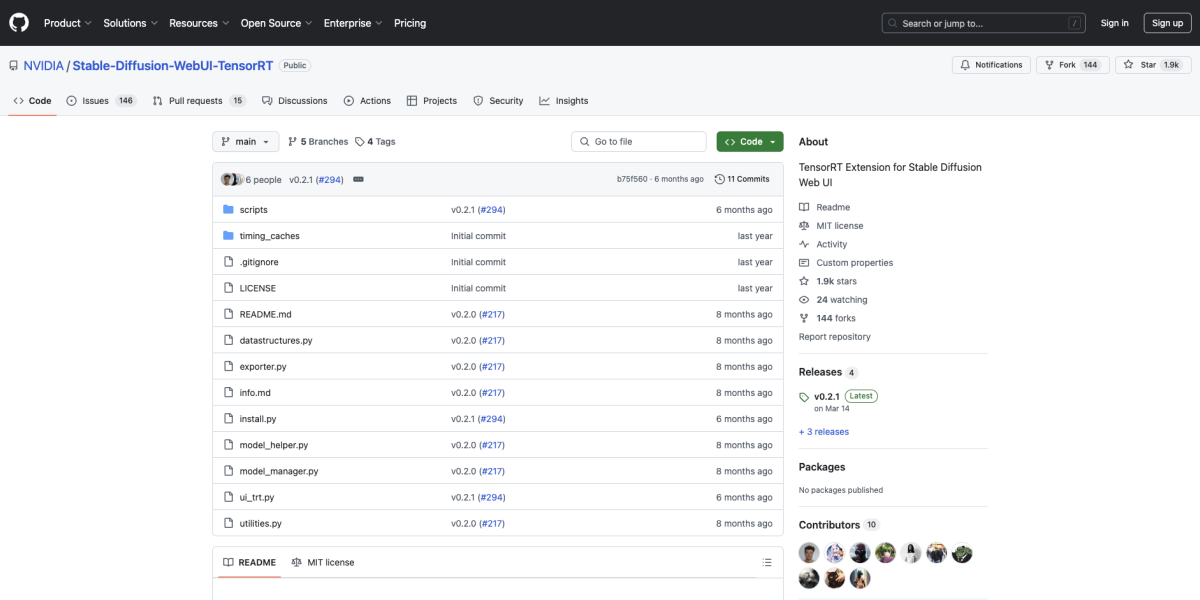Click the 11 Commits history link
This screenshot has height=600, width=1200.
[742, 179]
